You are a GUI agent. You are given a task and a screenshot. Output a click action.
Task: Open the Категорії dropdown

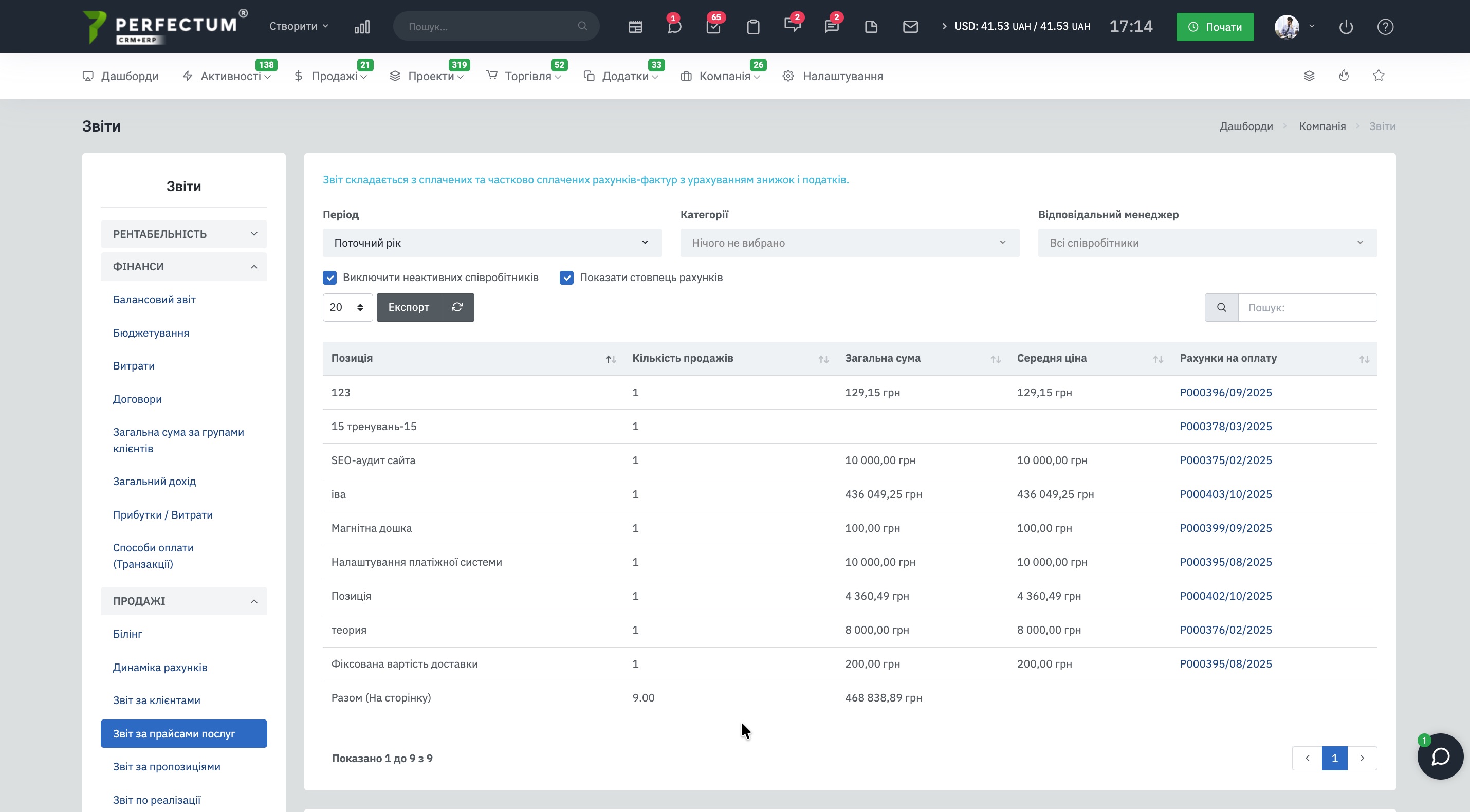click(x=849, y=243)
